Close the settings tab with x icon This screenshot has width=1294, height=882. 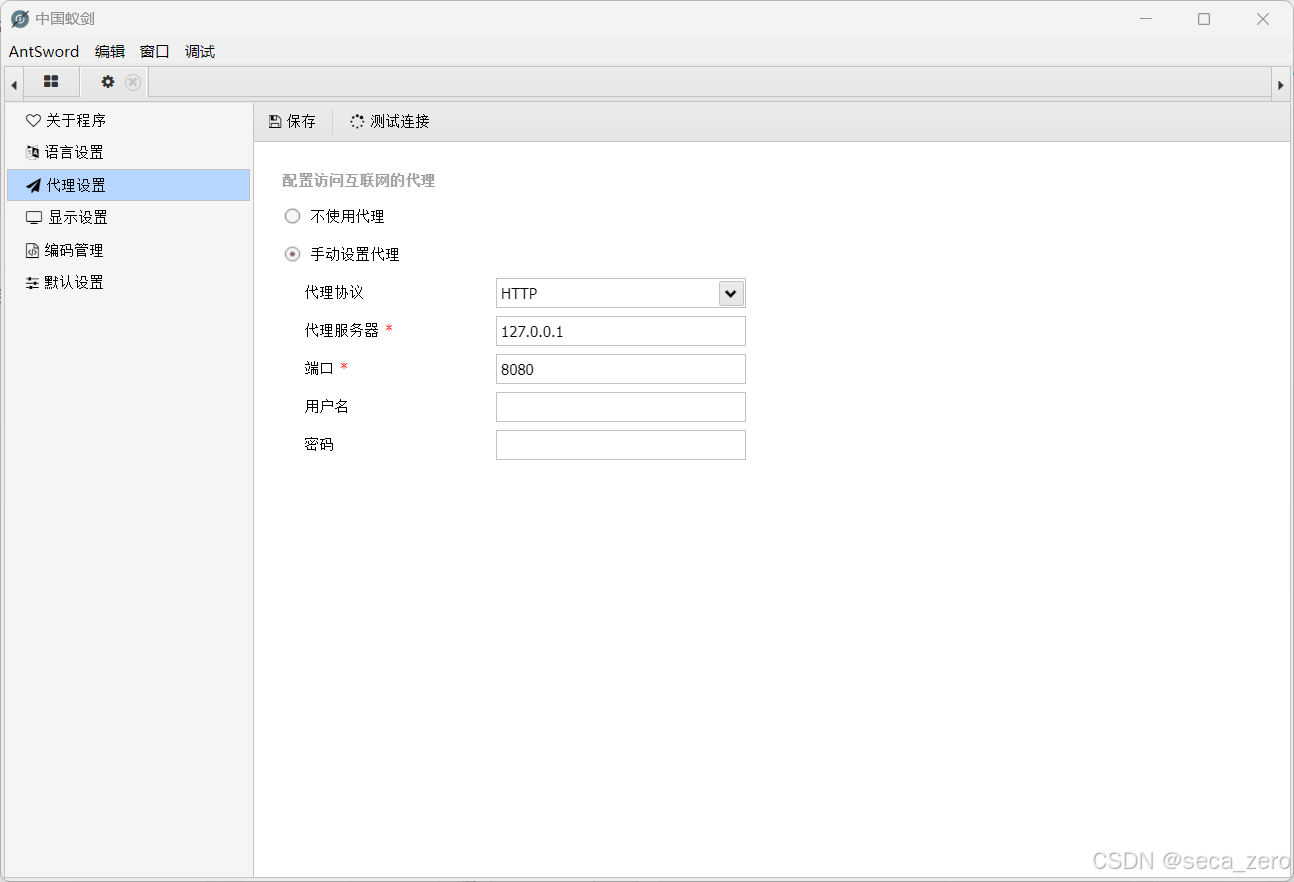pos(133,82)
